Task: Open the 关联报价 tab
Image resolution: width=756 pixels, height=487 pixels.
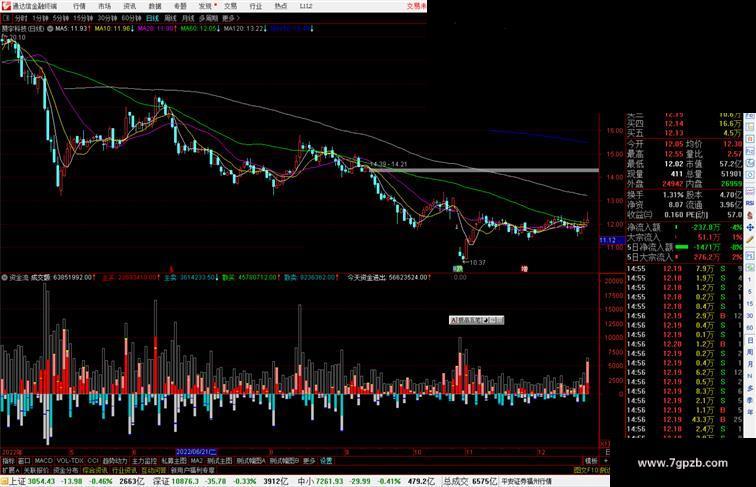Action: pyautogui.click(x=36, y=470)
